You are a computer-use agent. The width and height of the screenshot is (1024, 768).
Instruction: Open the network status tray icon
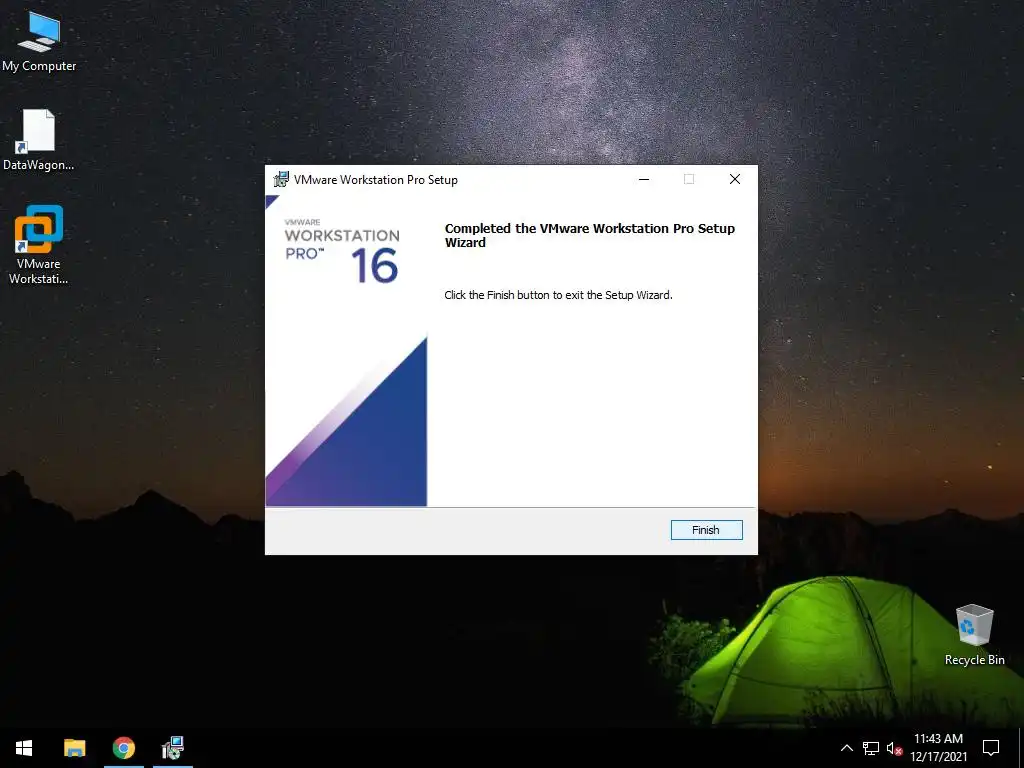click(x=871, y=748)
